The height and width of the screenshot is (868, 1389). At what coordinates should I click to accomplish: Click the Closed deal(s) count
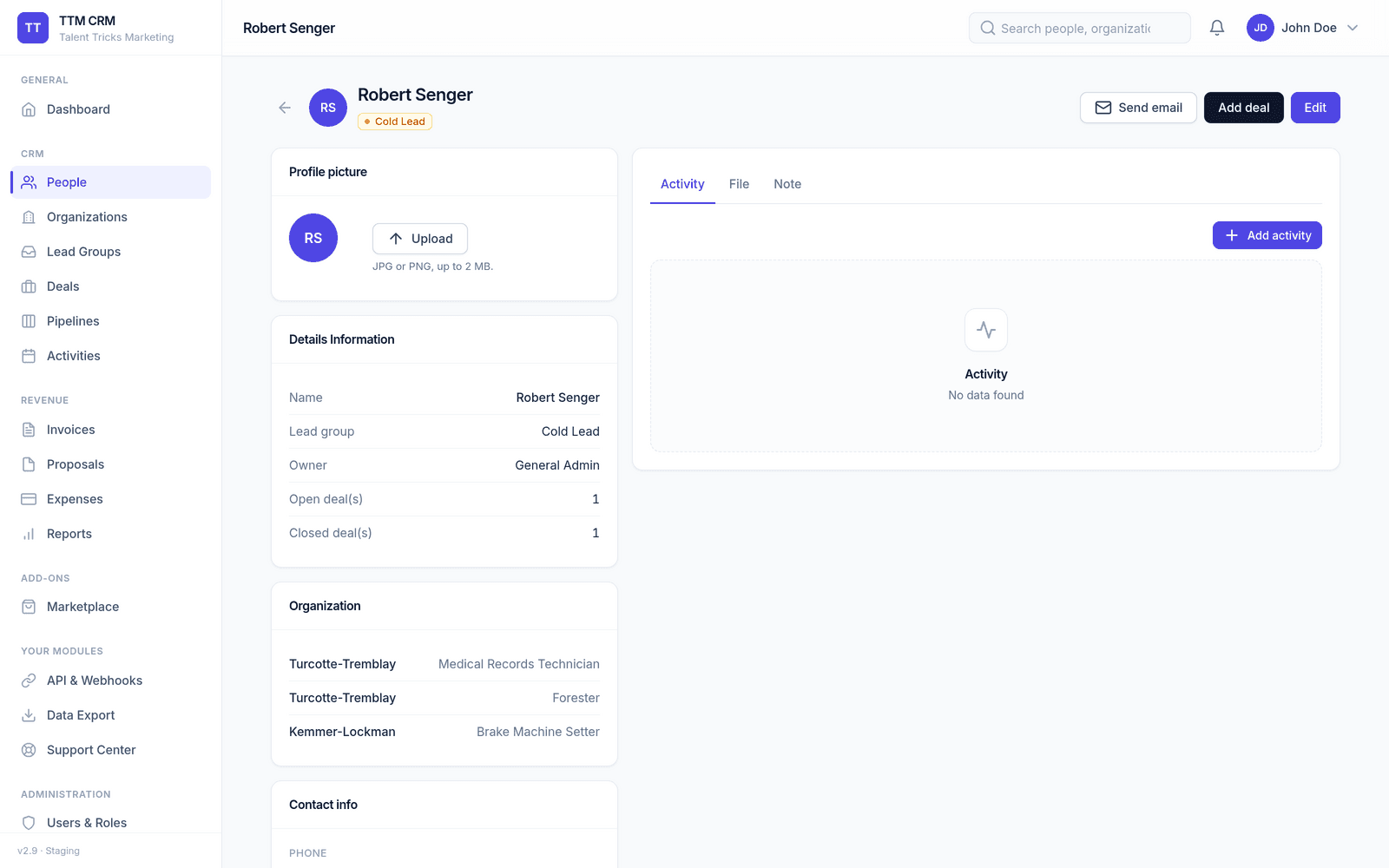[596, 533]
